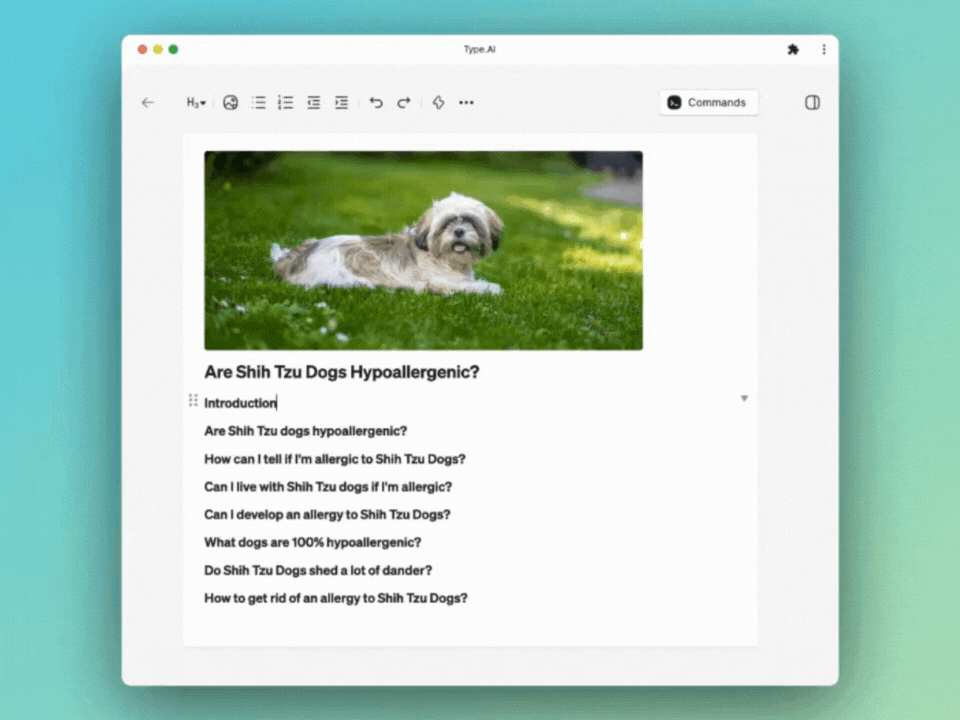
Task: Decrease indent of the current line
Action: coord(313,103)
